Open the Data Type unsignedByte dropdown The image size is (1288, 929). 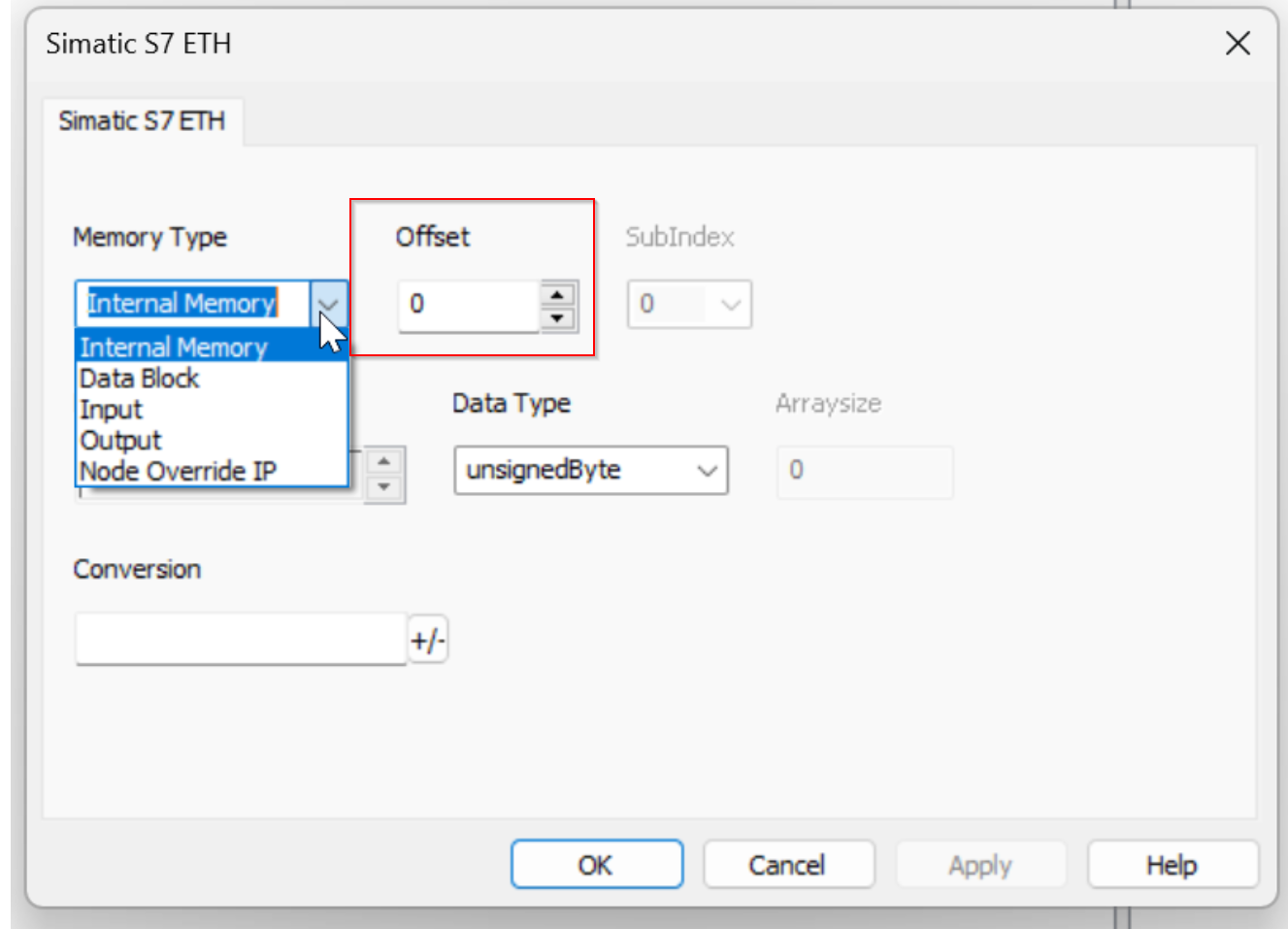tap(591, 471)
